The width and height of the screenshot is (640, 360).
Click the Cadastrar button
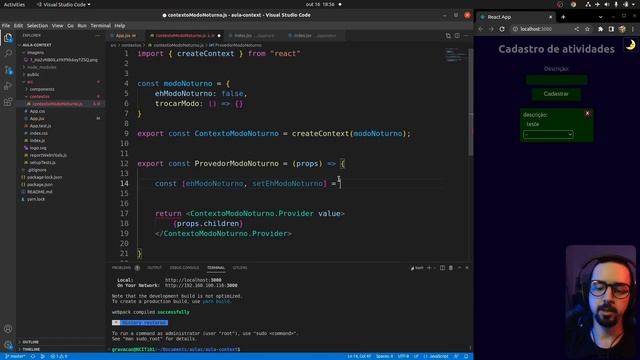pyautogui.click(x=556, y=94)
